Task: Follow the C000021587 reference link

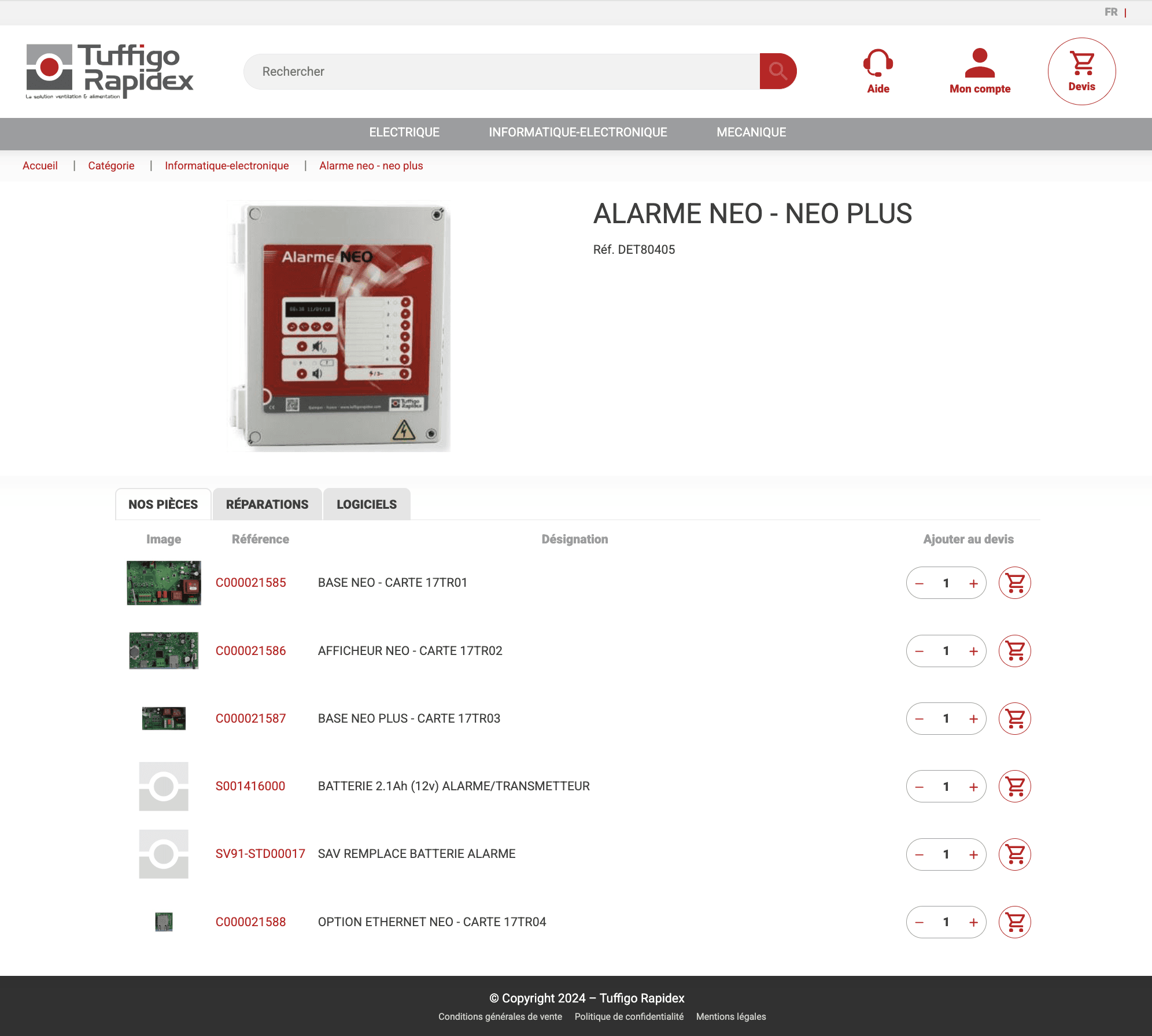Action: pyautogui.click(x=251, y=718)
